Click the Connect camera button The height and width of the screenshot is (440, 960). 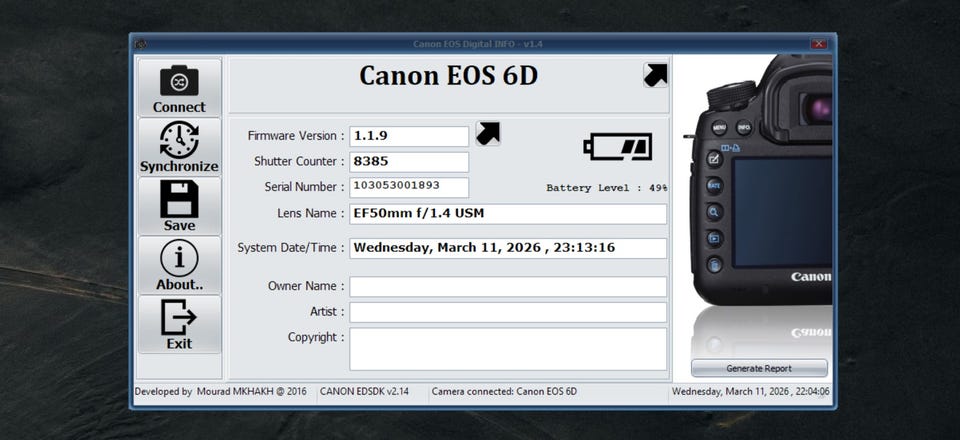click(179, 88)
